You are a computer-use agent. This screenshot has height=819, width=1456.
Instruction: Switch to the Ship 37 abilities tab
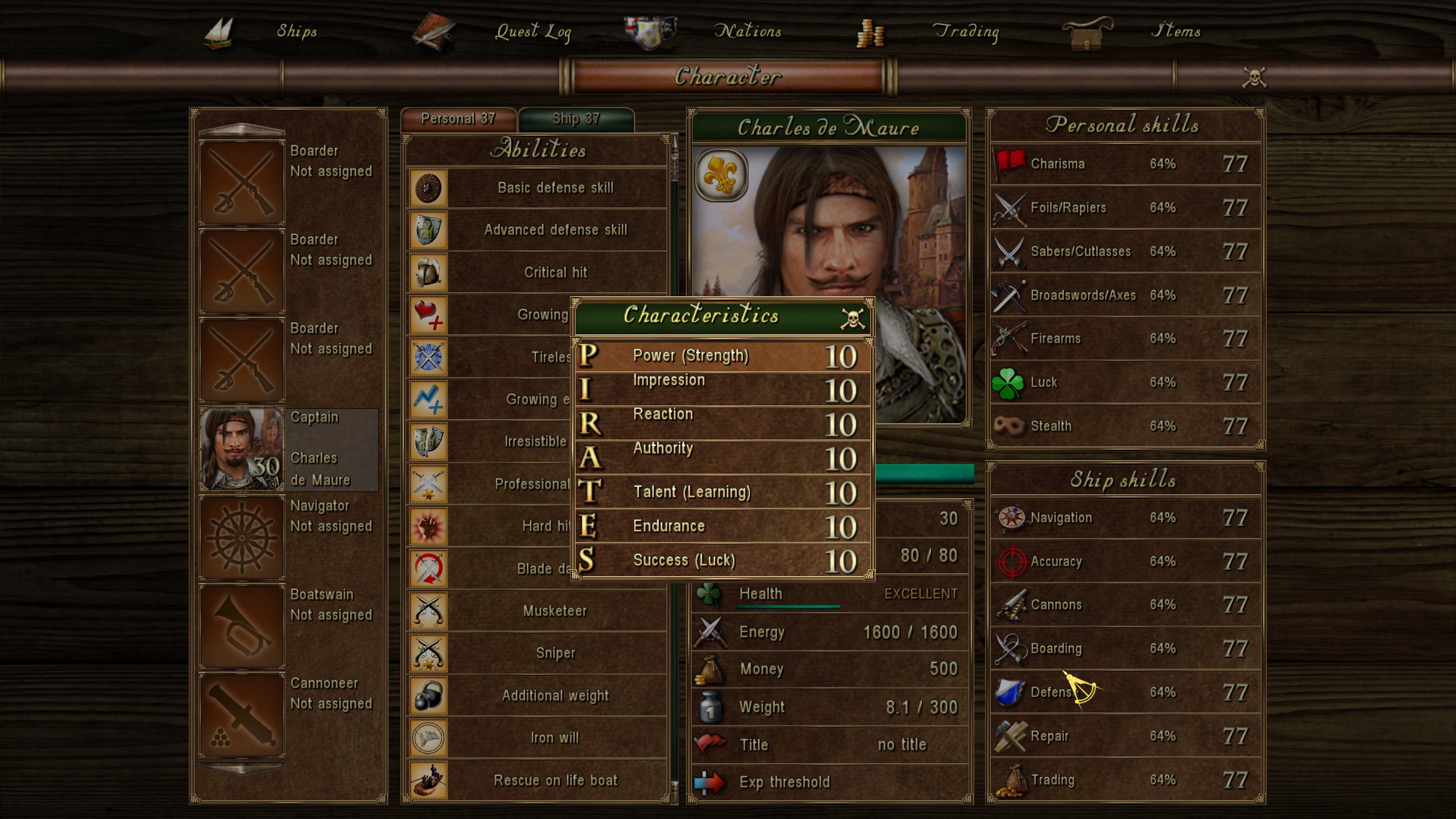tap(576, 119)
